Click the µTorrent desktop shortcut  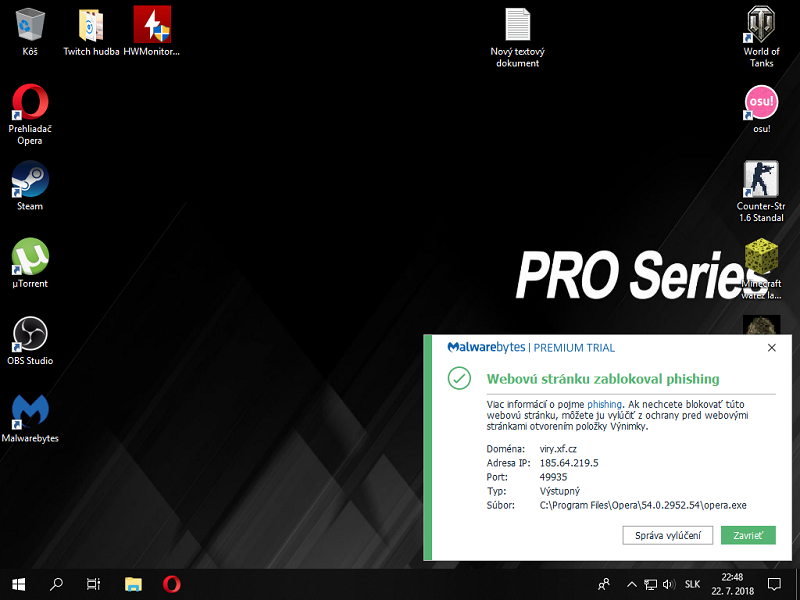30,263
